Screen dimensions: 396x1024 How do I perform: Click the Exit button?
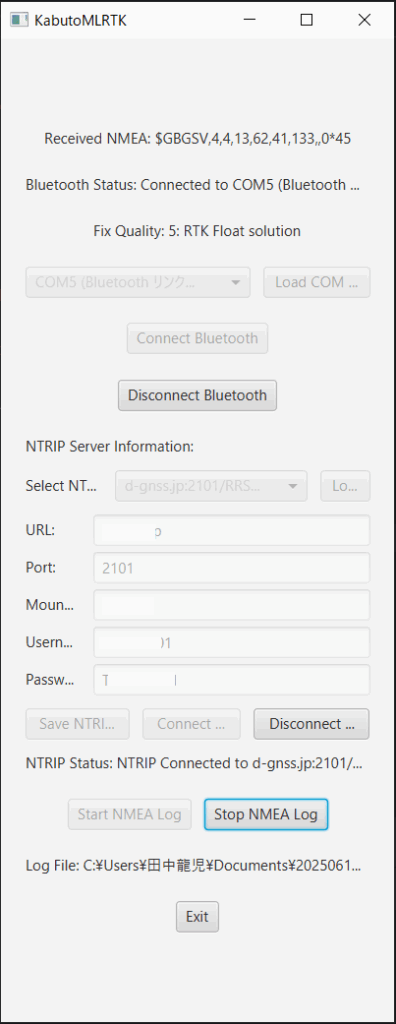[197, 916]
